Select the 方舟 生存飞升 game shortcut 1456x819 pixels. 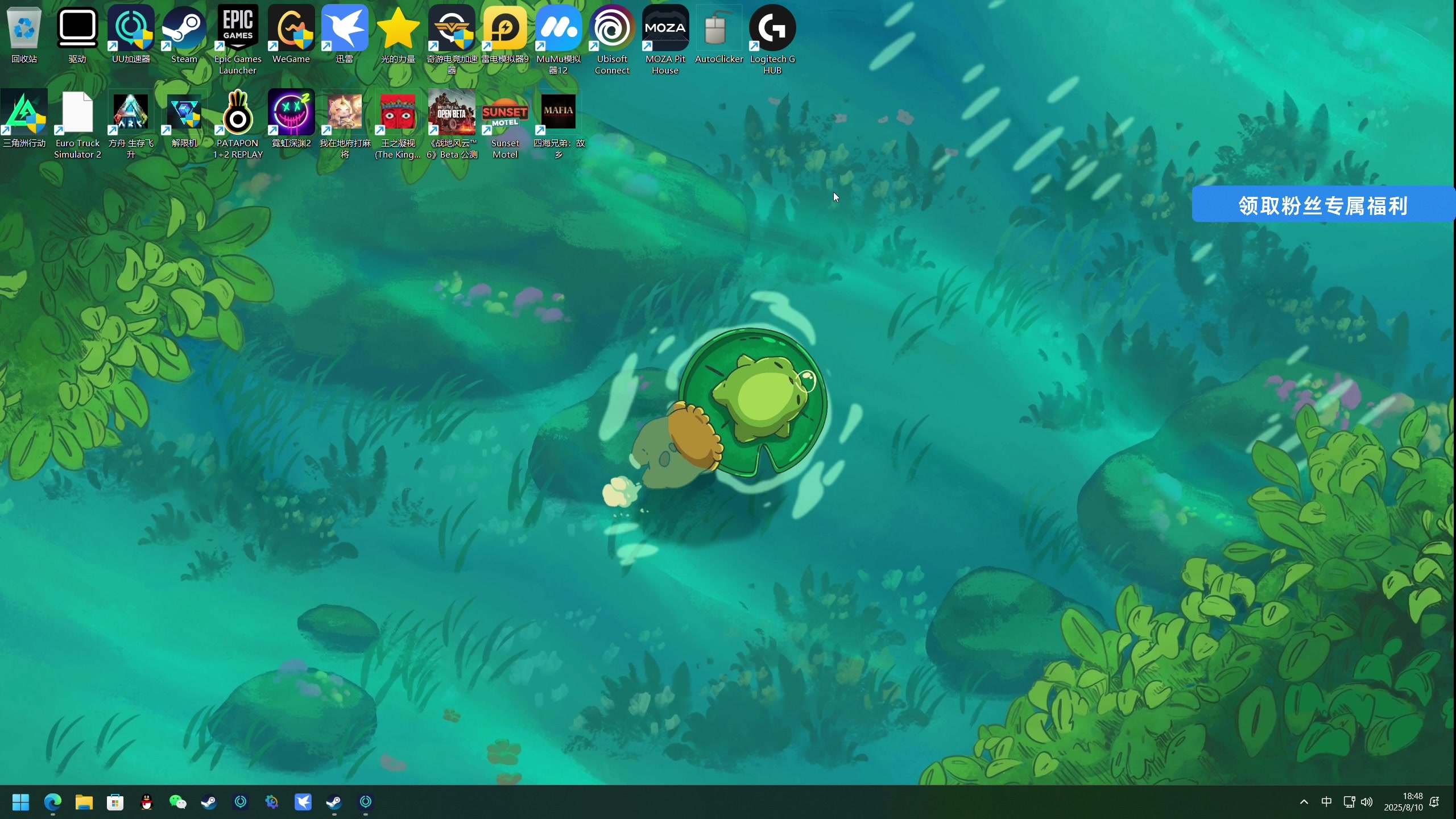131,124
